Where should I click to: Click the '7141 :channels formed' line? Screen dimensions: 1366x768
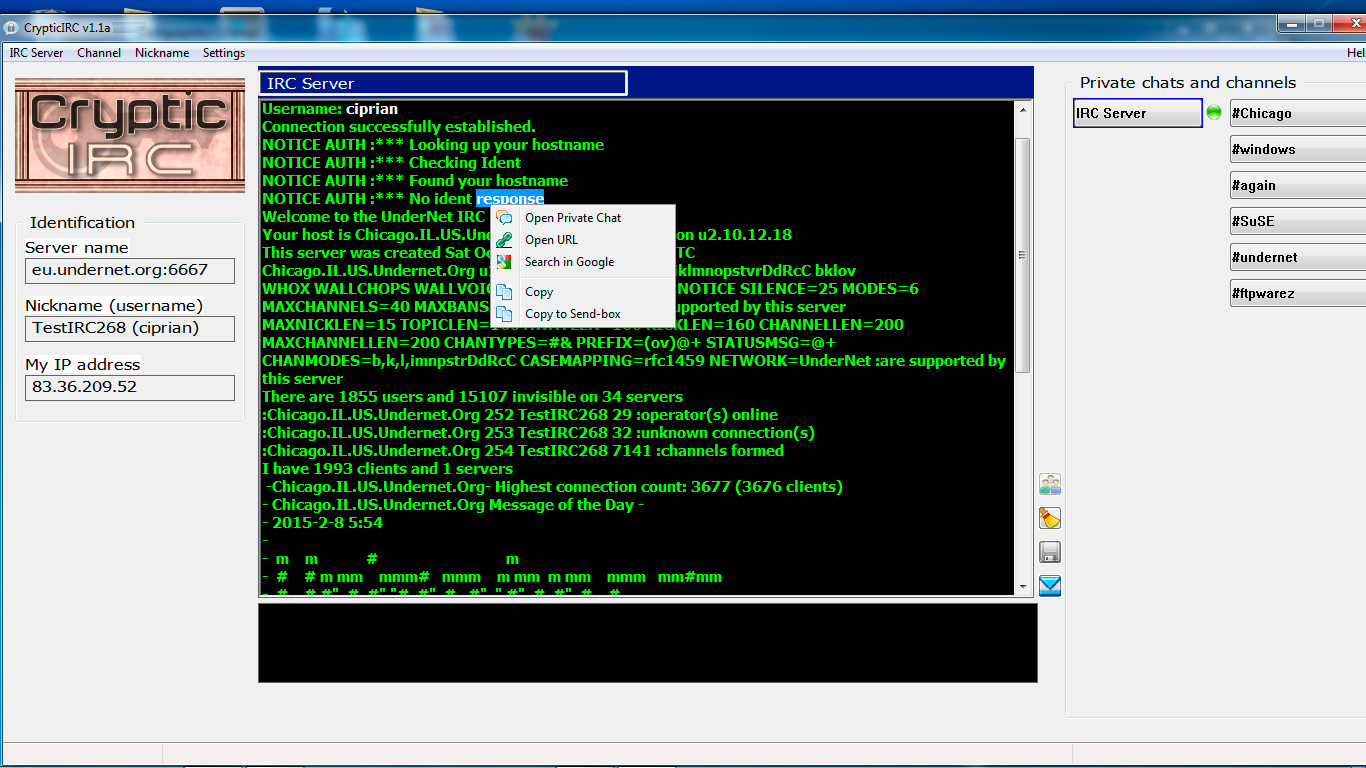[x=523, y=451]
